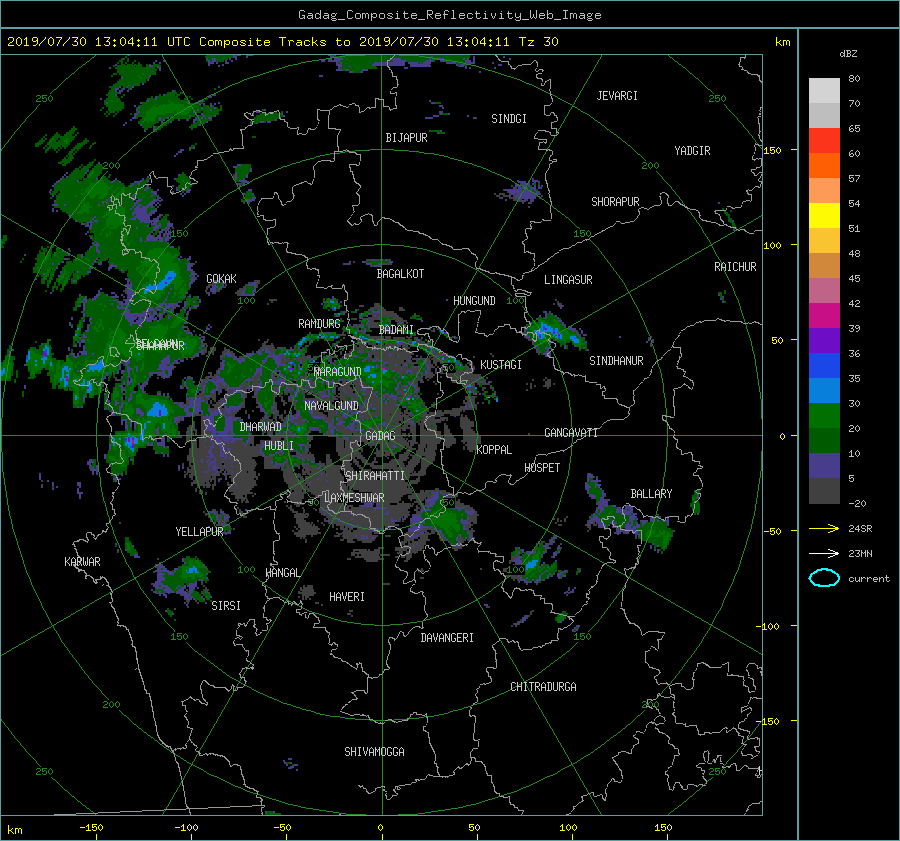
Task: Pick the purple 39-36 dBZ legend swatch
Action: click(x=824, y=341)
